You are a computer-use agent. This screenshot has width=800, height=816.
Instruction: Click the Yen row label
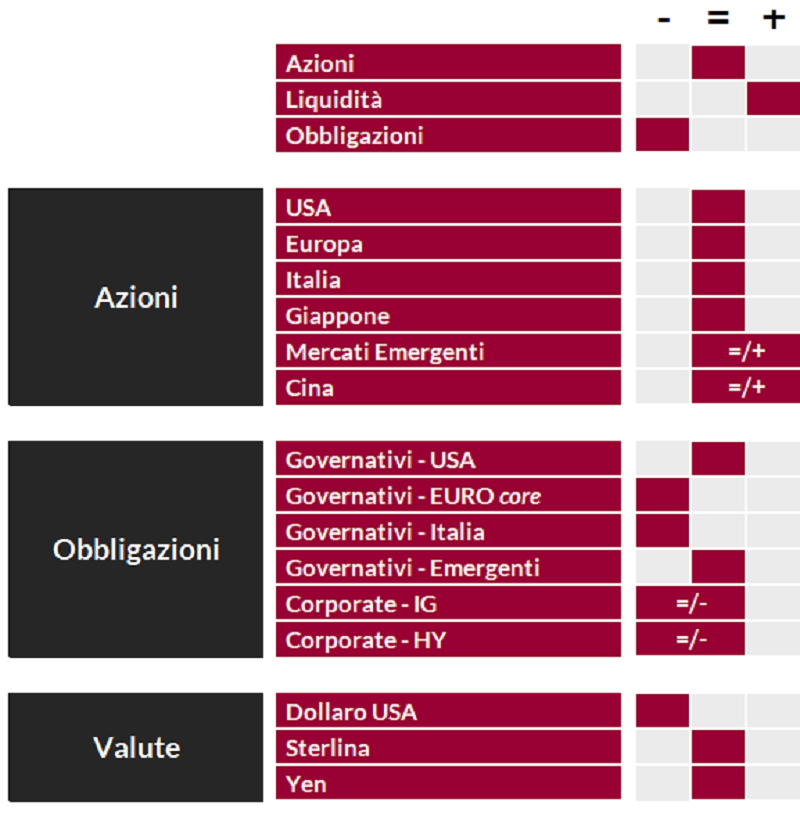point(448,784)
